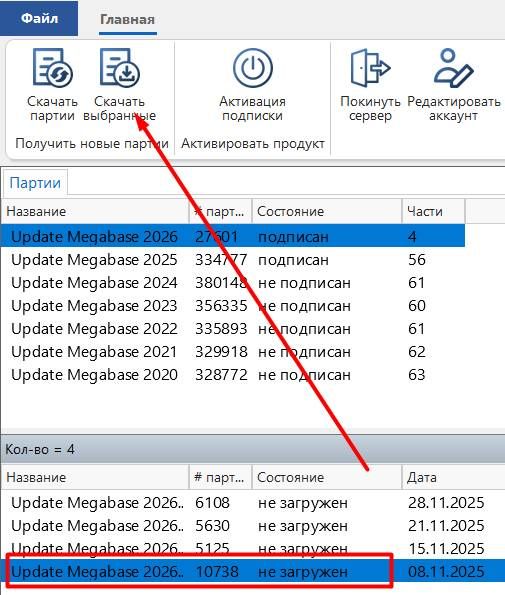Select row Update Megabase 2024
This screenshot has height=595, width=505.
click(233, 283)
